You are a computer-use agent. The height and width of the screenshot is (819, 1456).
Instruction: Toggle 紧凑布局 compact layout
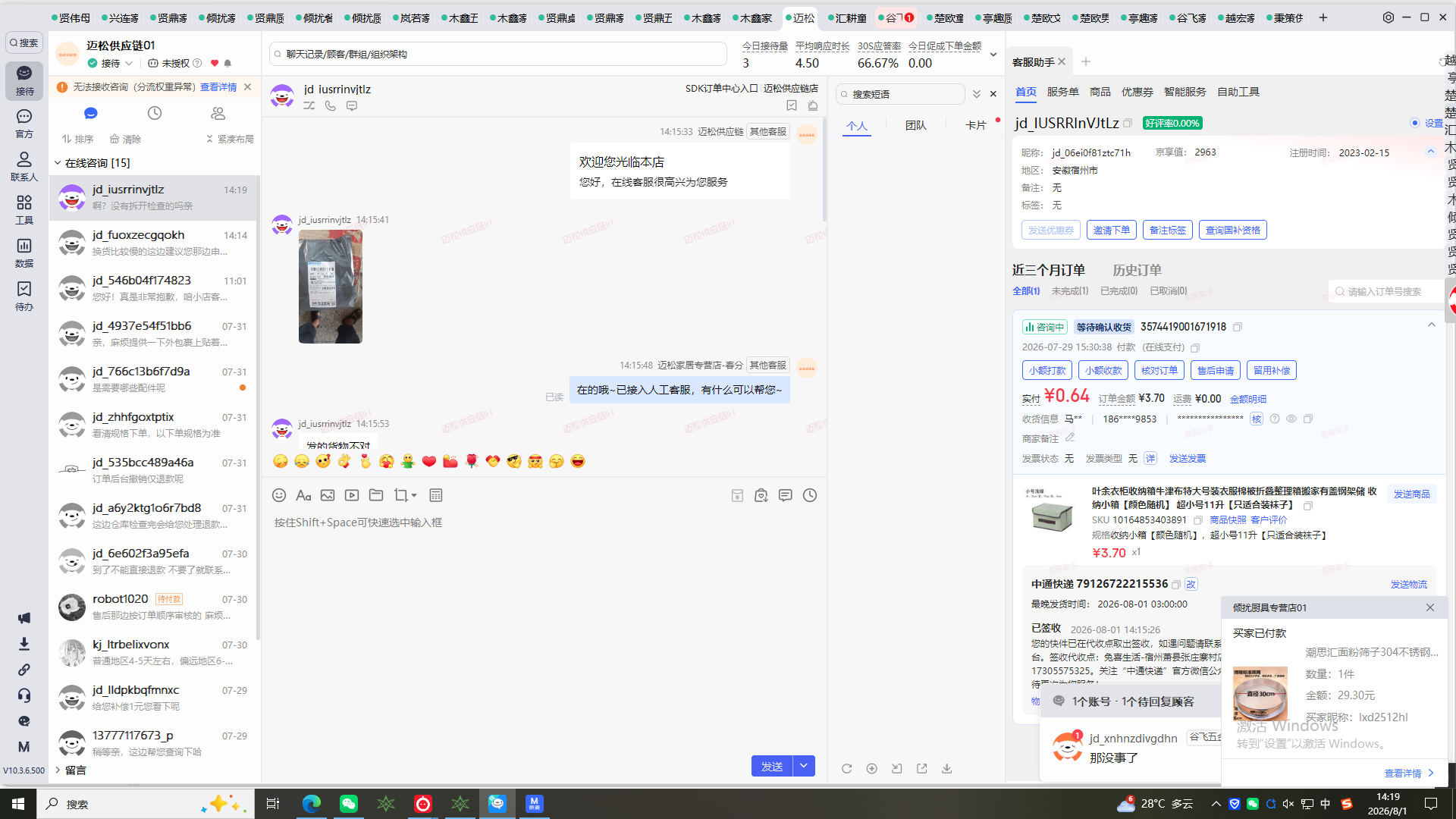tap(230, 140)
